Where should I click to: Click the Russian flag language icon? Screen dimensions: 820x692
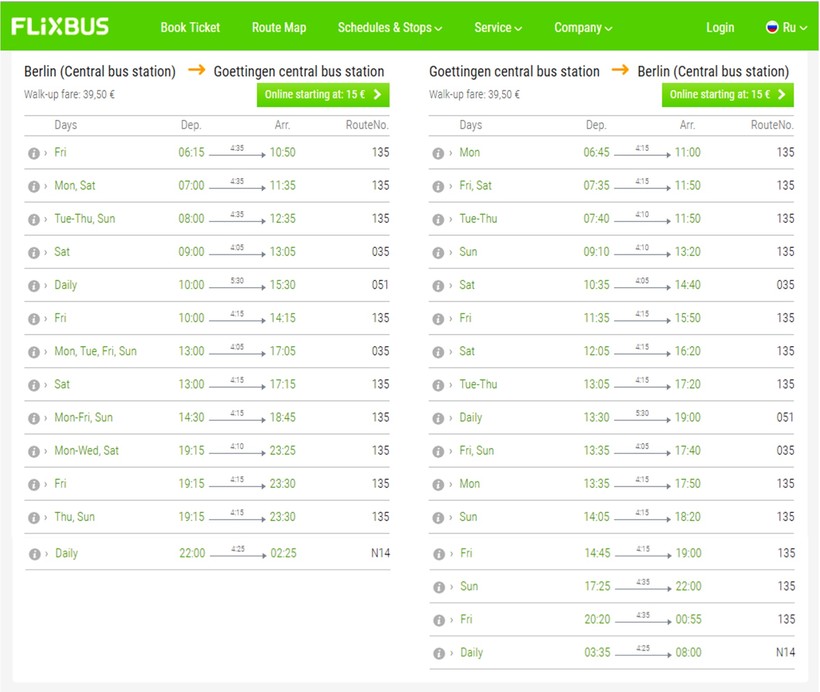771,27
